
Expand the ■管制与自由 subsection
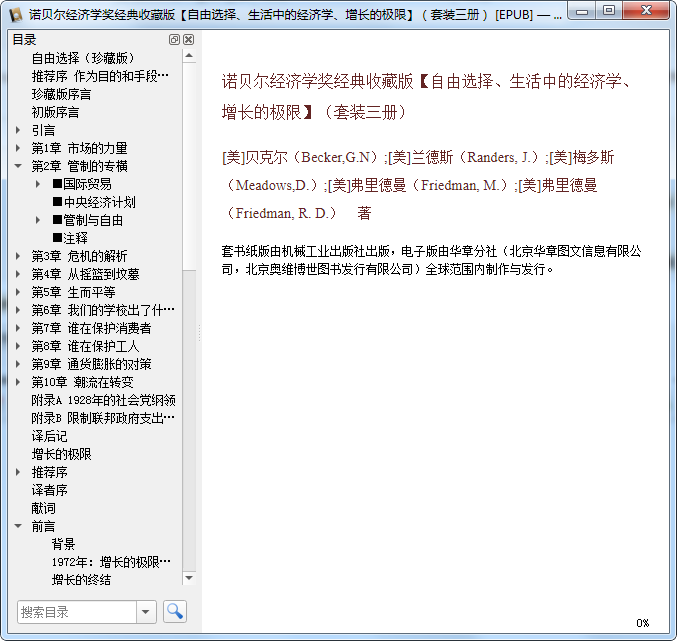point(38,220)
